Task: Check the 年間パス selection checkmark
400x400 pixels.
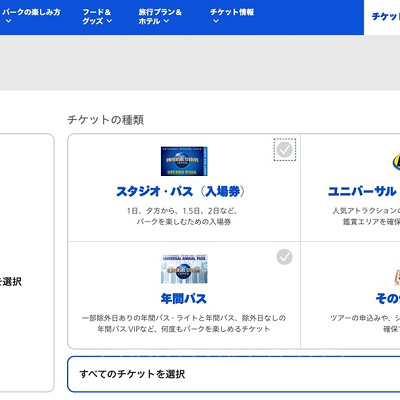Action: (284, 257)
